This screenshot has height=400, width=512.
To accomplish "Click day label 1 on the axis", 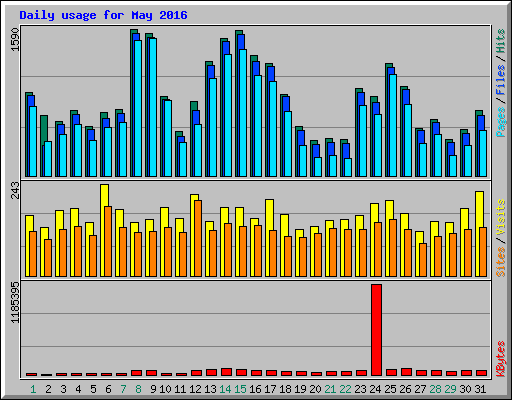I will tap(33, 389).
